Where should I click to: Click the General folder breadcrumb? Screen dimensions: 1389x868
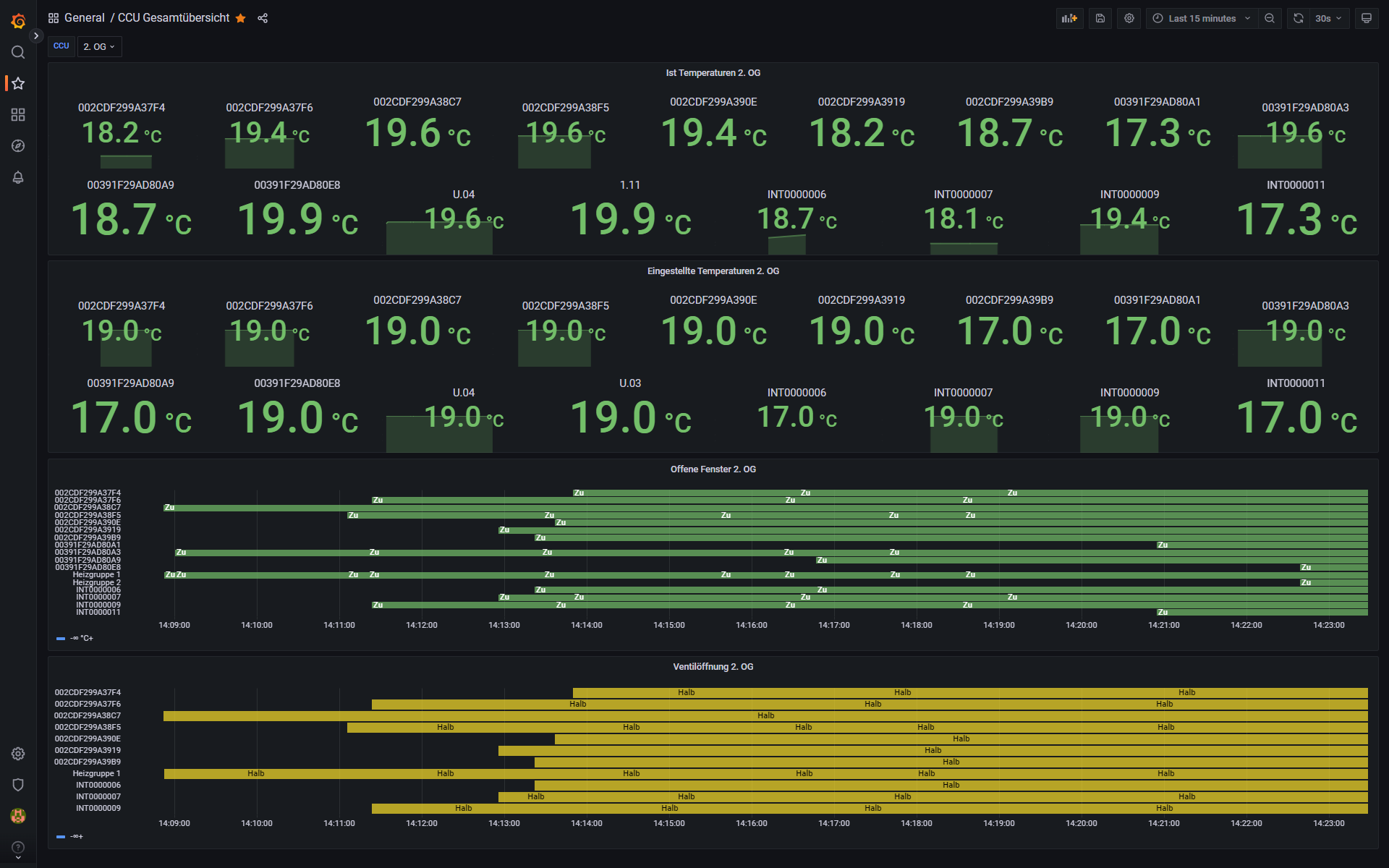click(84, 18)
